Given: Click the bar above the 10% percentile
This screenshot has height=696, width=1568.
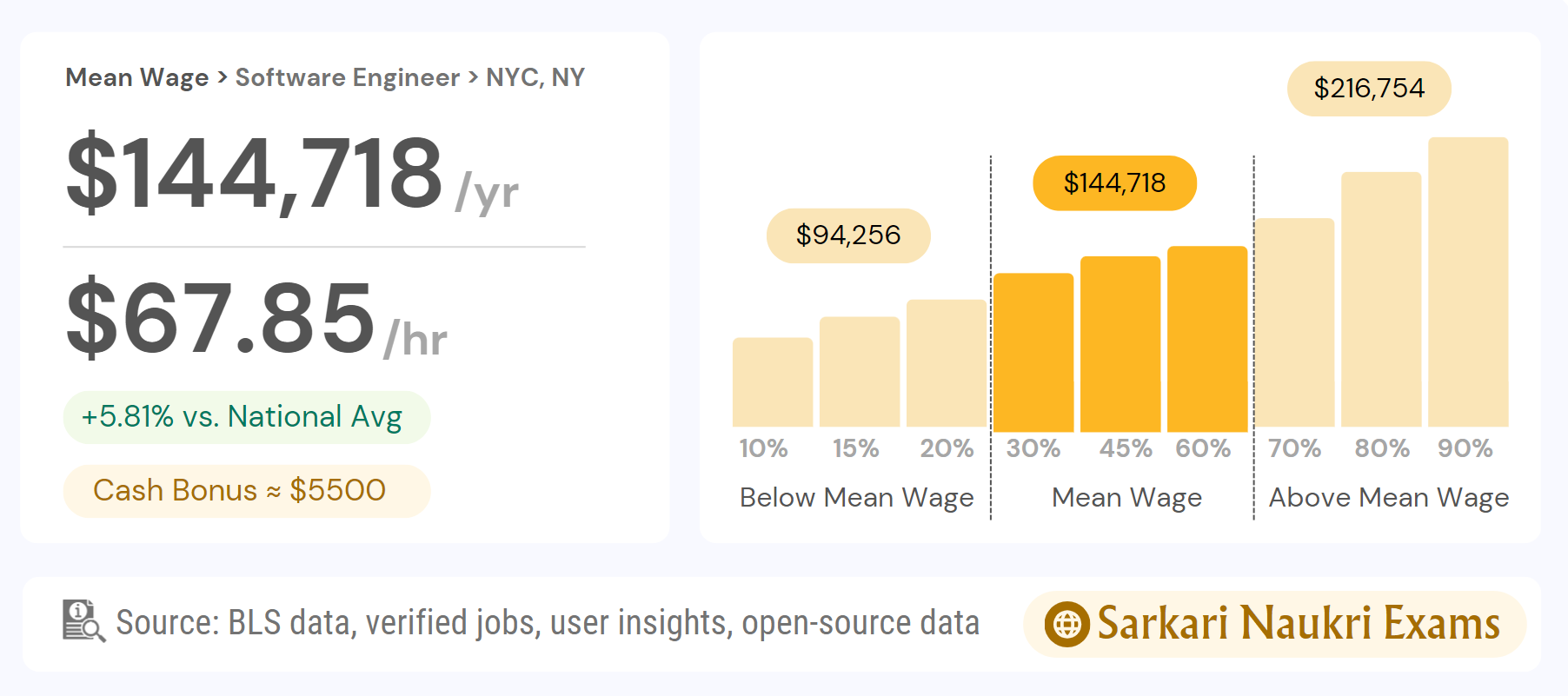Looking at the screenshot, I should pyautogui.click(x=772, y=382).
